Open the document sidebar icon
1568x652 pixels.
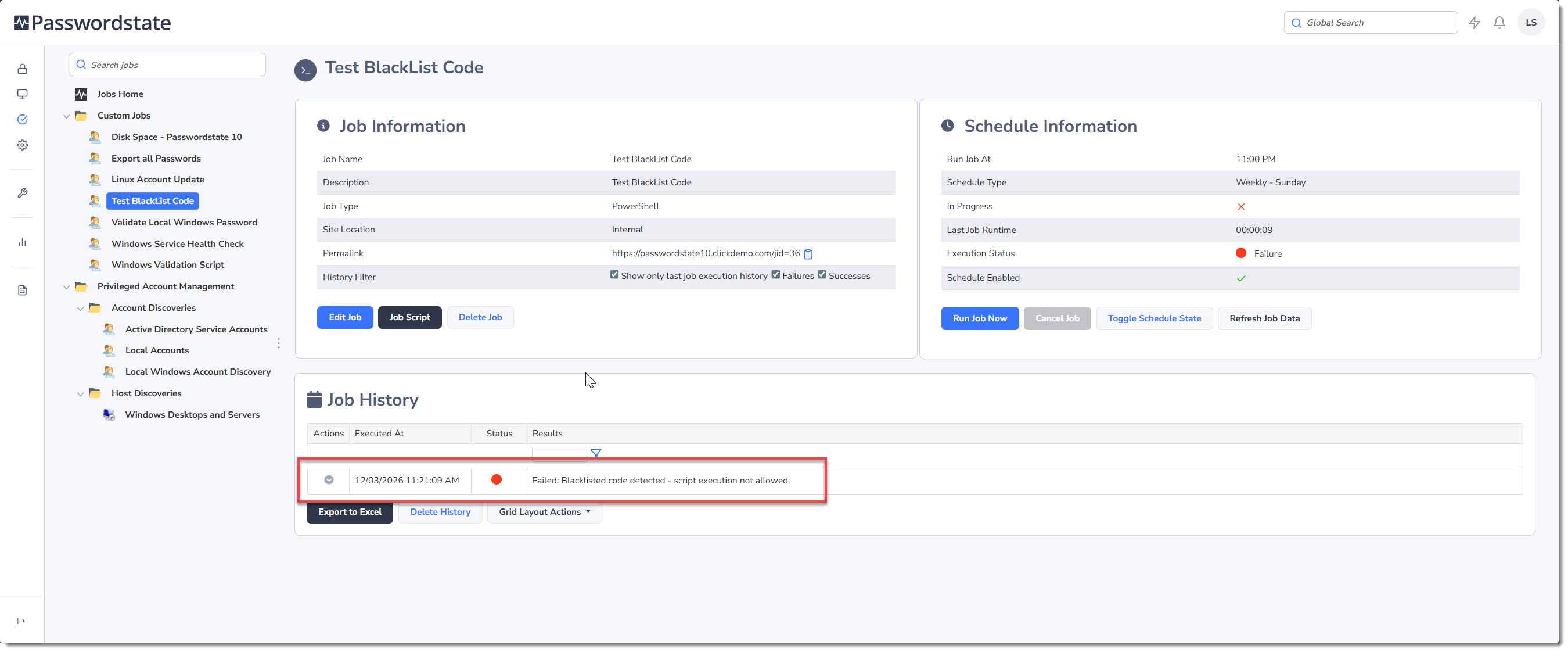click(23, 291)
